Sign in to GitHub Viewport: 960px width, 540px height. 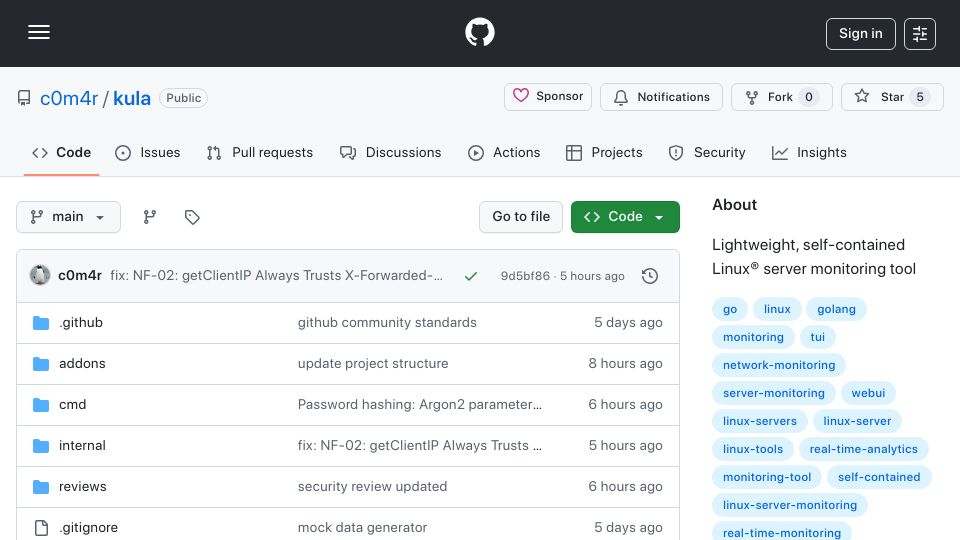point(860,34)
